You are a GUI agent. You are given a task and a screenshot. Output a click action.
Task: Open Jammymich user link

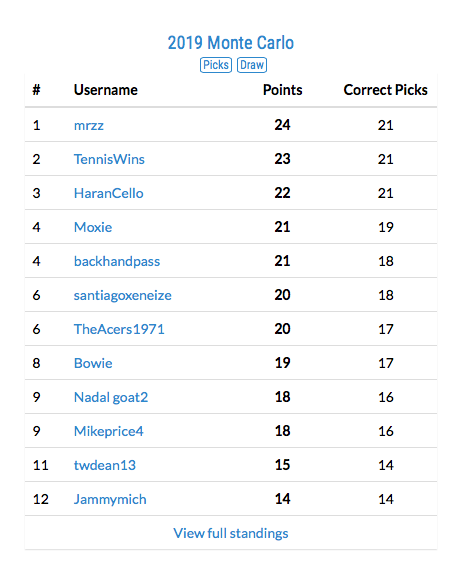pyautogui.click(x=110, y=500)
